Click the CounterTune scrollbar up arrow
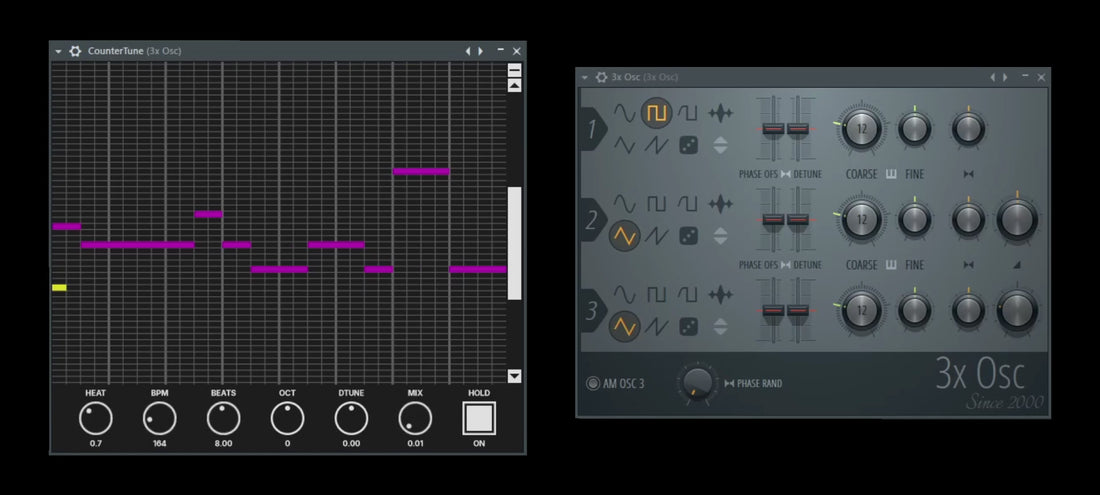The height and width of the screenshot is (495, 1100). (514, 85)
